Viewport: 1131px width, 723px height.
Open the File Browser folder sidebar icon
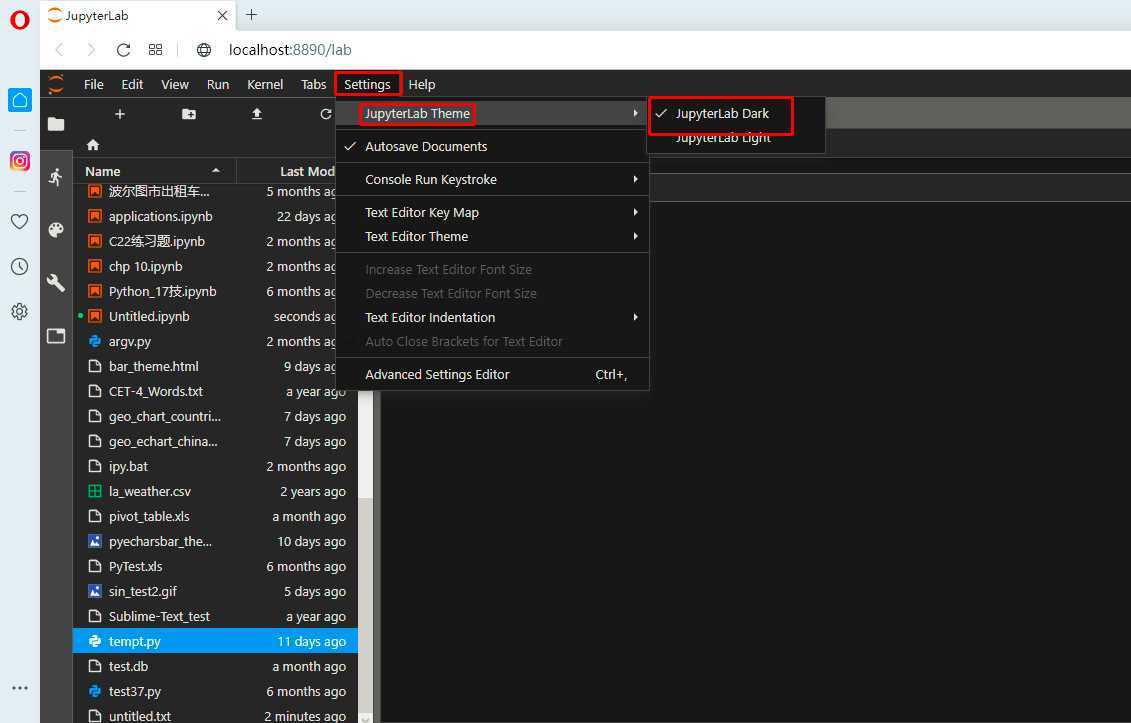tap(56, 124)
